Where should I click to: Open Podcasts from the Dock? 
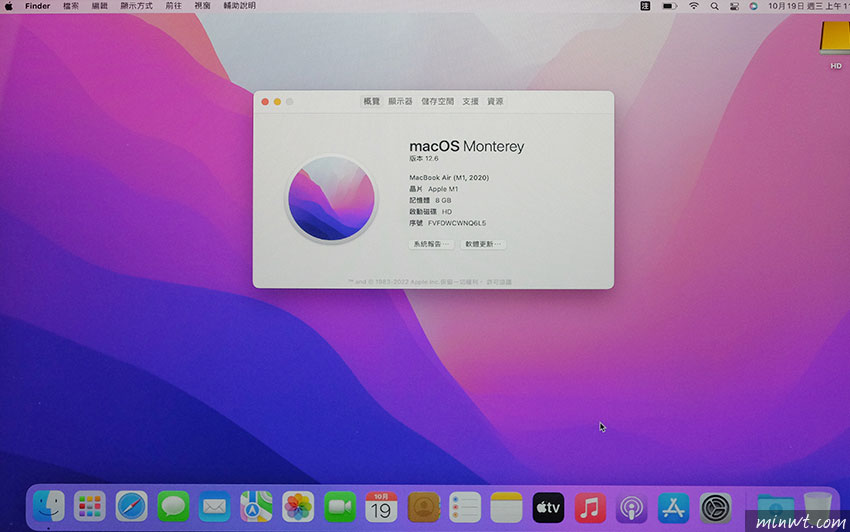(x=632, y=507)
